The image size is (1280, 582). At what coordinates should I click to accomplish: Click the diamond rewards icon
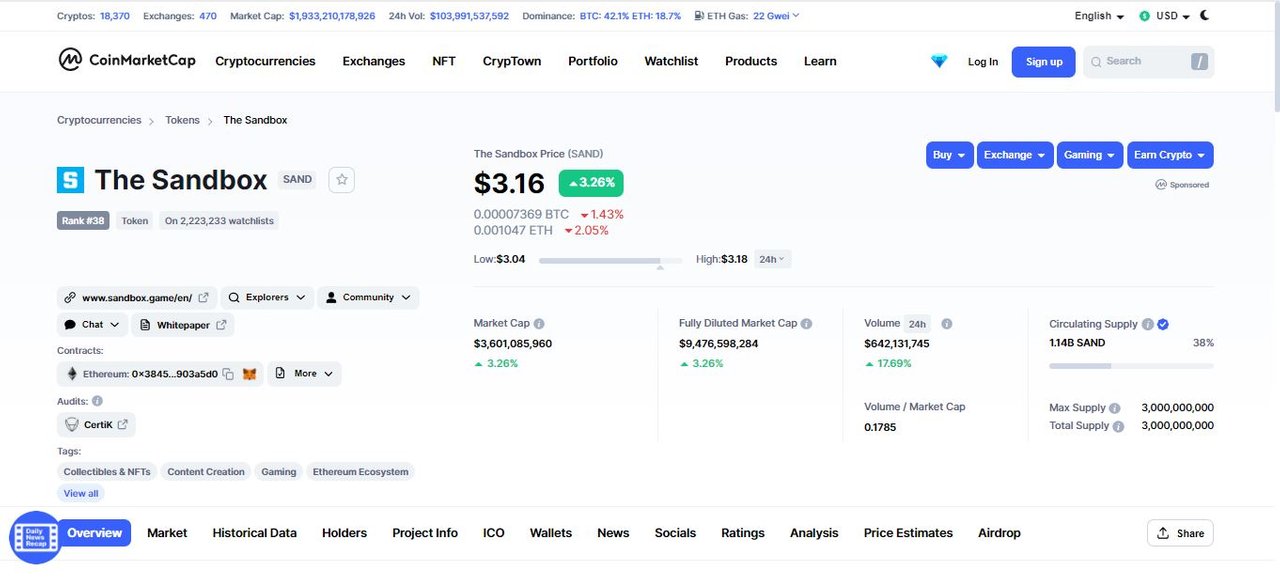939,61
